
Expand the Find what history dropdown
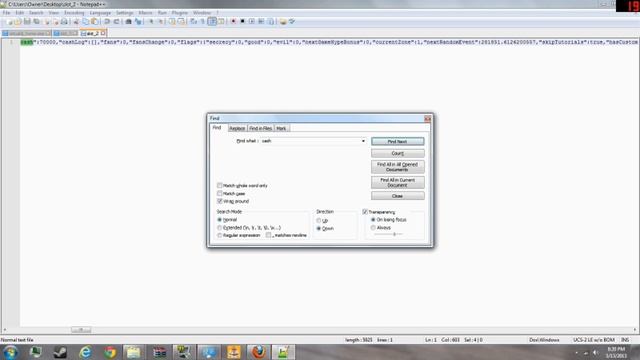[363, 141]
